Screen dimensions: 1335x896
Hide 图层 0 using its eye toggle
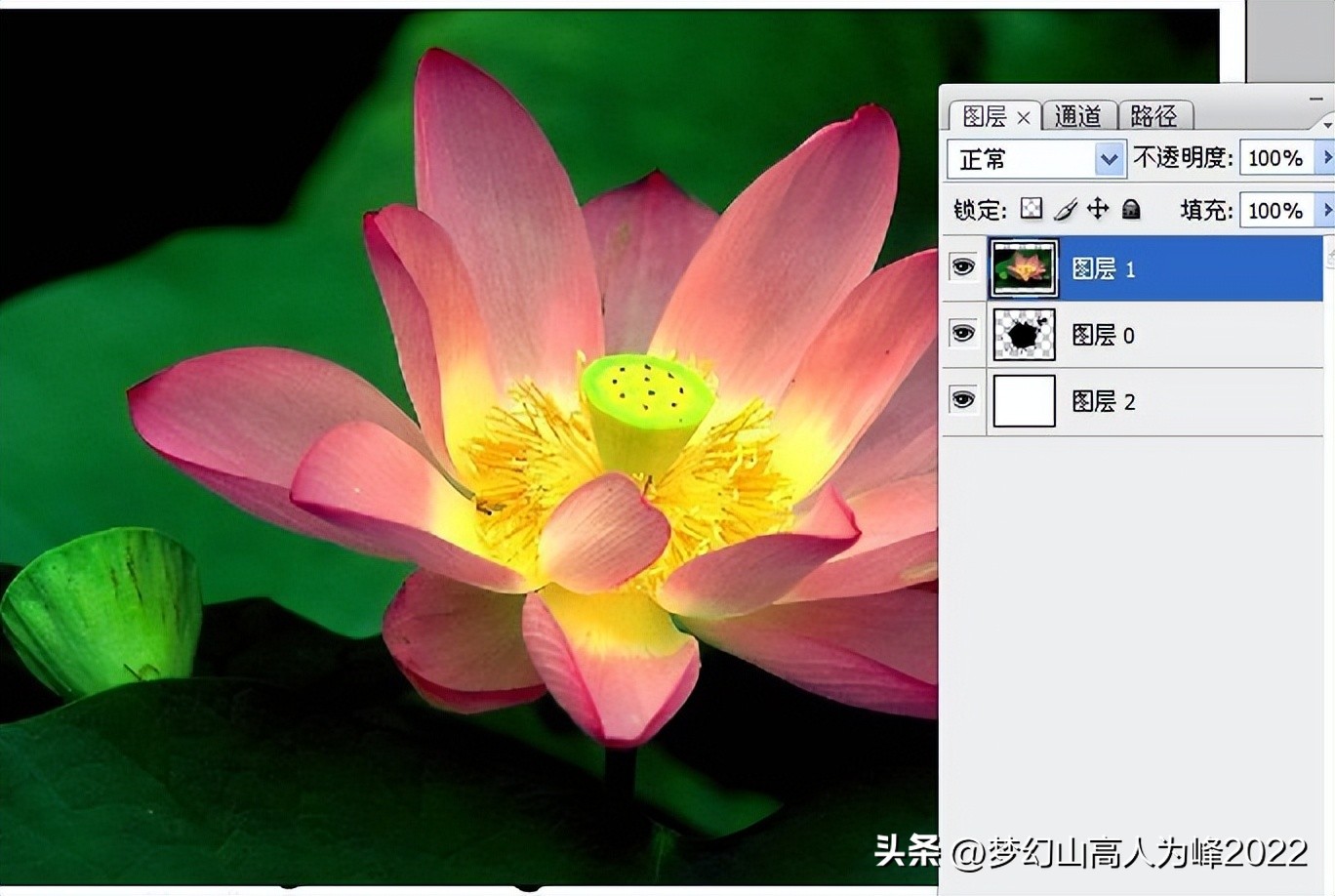coord(963,332)
